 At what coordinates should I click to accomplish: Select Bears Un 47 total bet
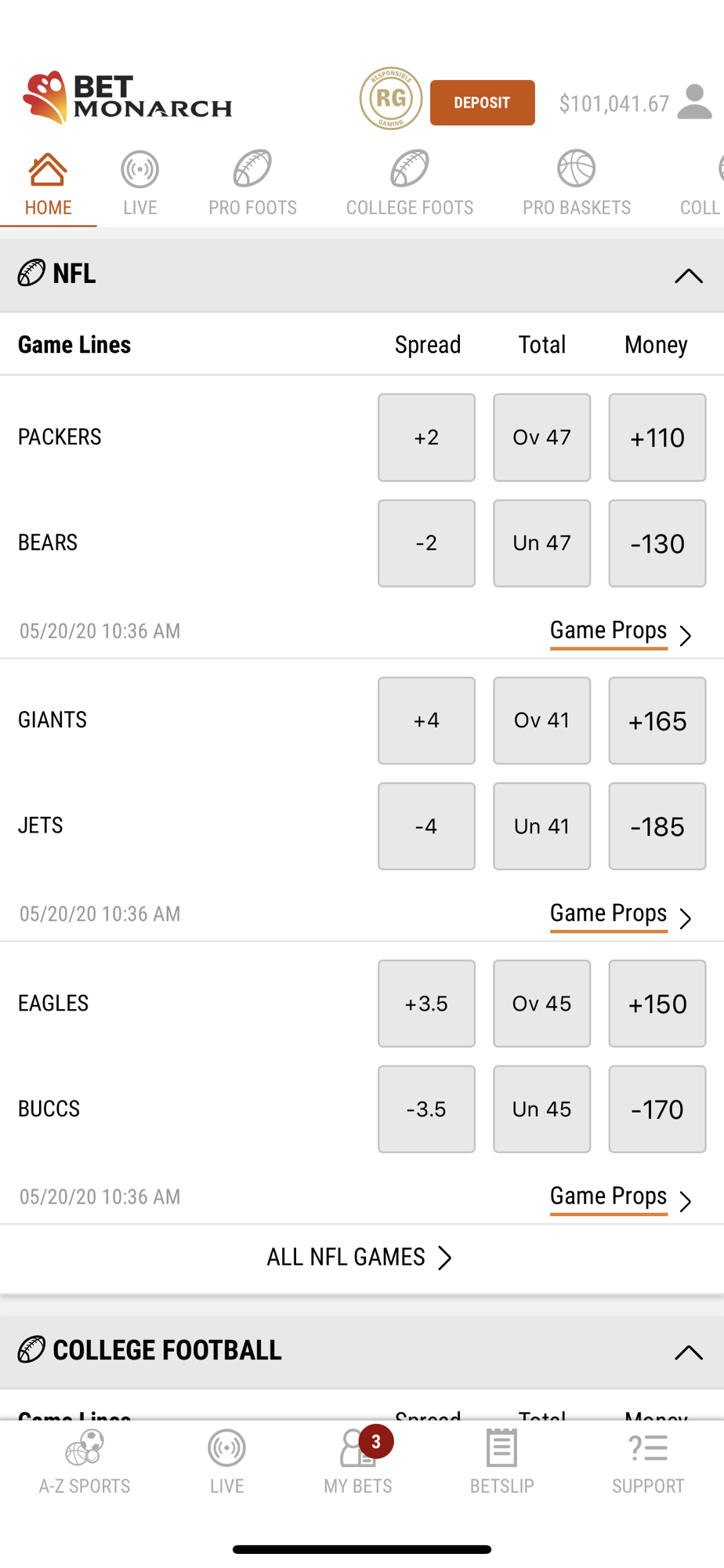tap(542, 543)
